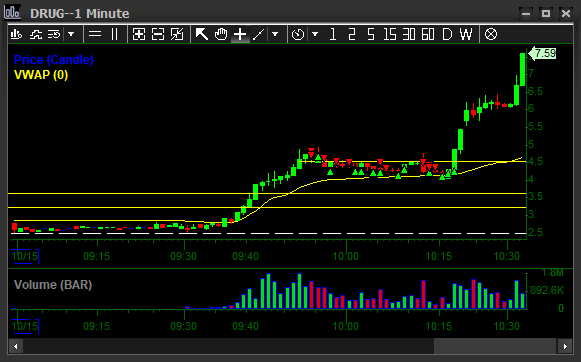
Task: Click the clock time-frame icon
Action: point(298,34)
